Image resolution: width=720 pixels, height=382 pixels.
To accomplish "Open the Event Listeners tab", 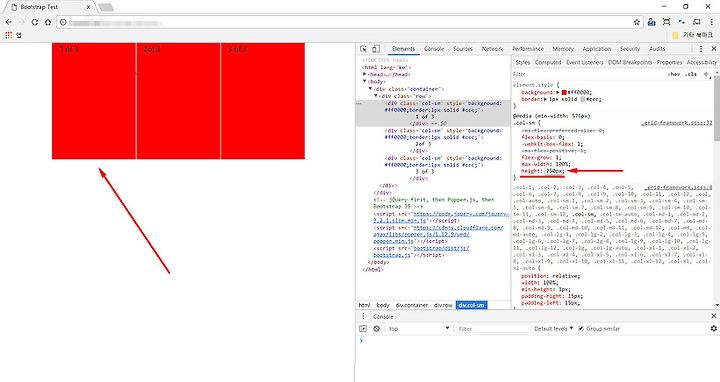I will pyautogui.click(x=585, y=62).
